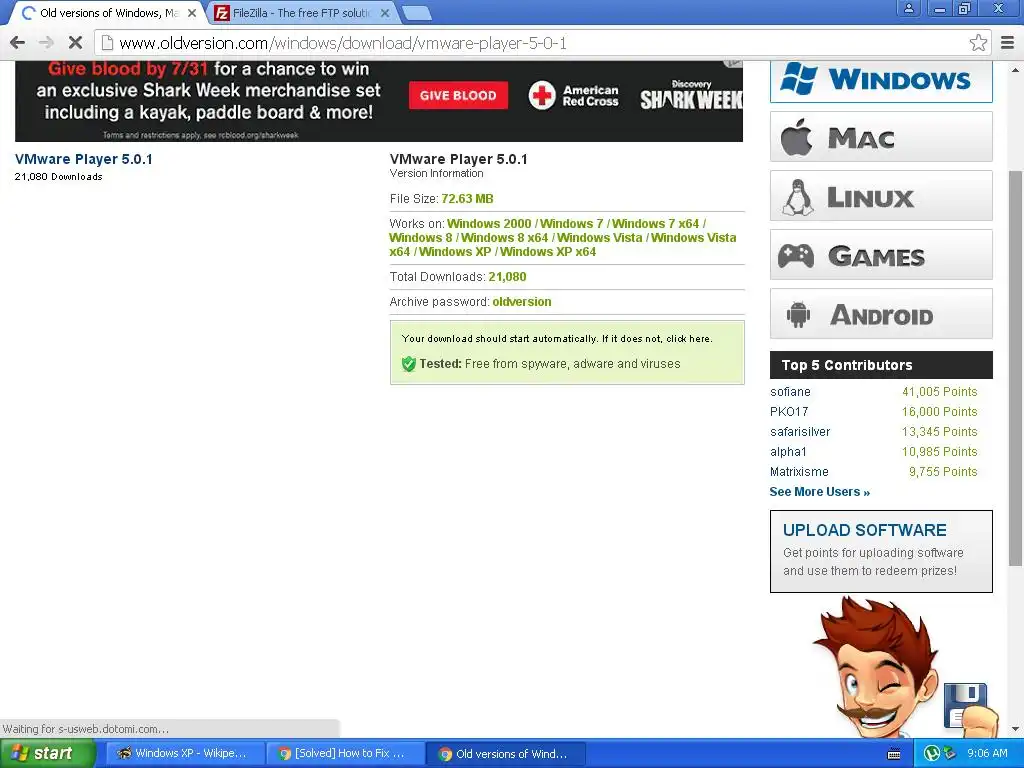
Task: Click the green circular tray icon
Action: click(932, 753)
